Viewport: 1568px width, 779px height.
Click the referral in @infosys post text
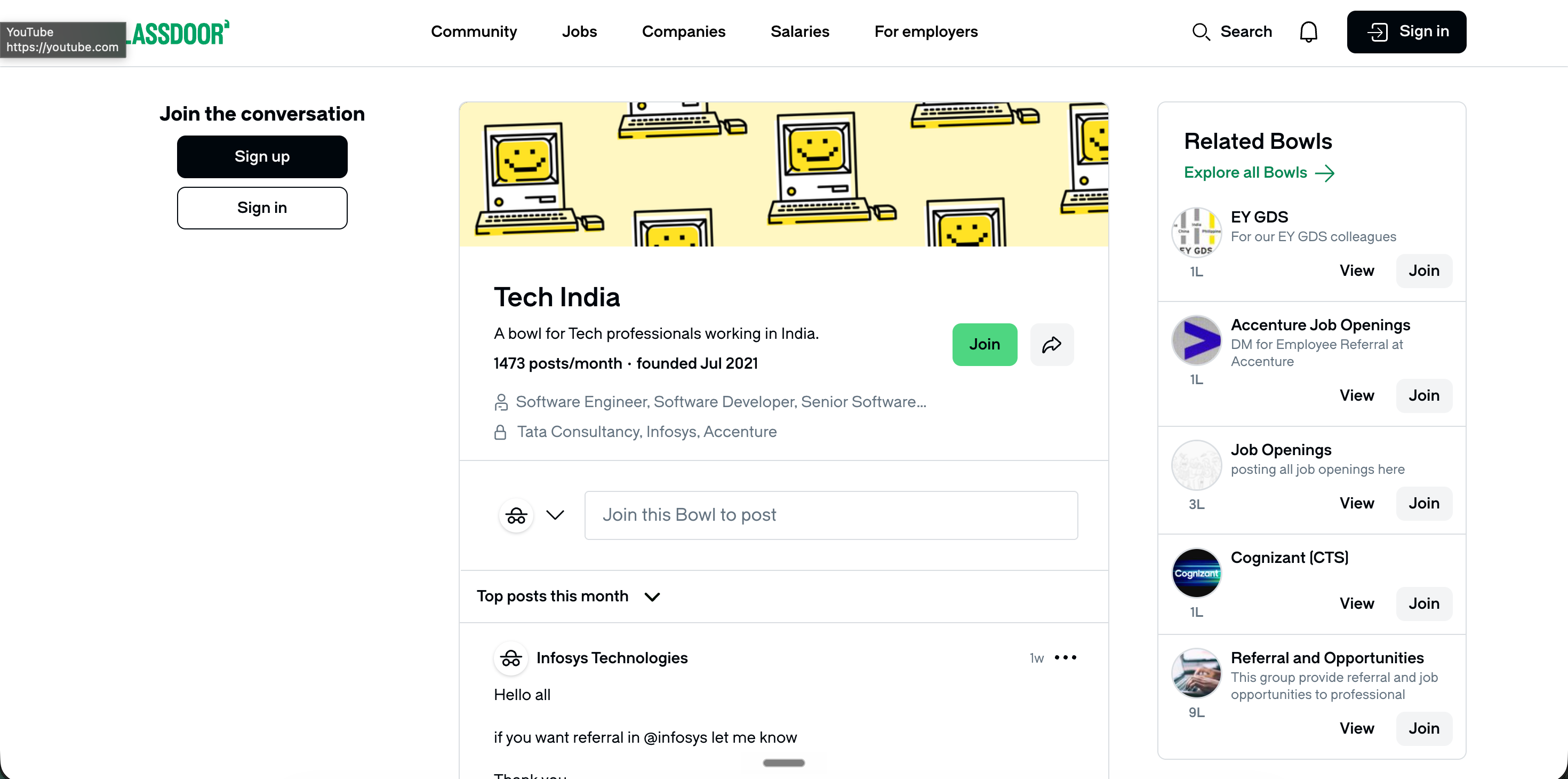coord(645,737)
